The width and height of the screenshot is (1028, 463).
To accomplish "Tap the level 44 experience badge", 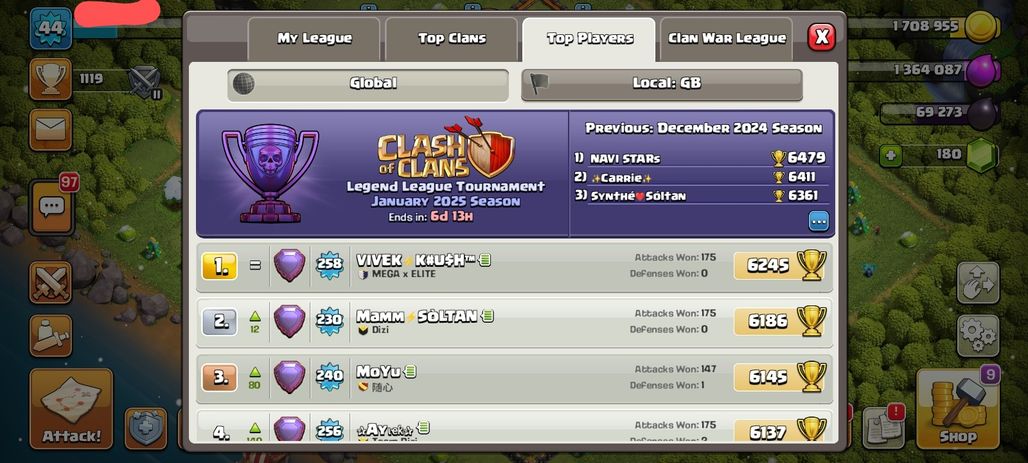I will pyautogui.click(x=50, y=28).
